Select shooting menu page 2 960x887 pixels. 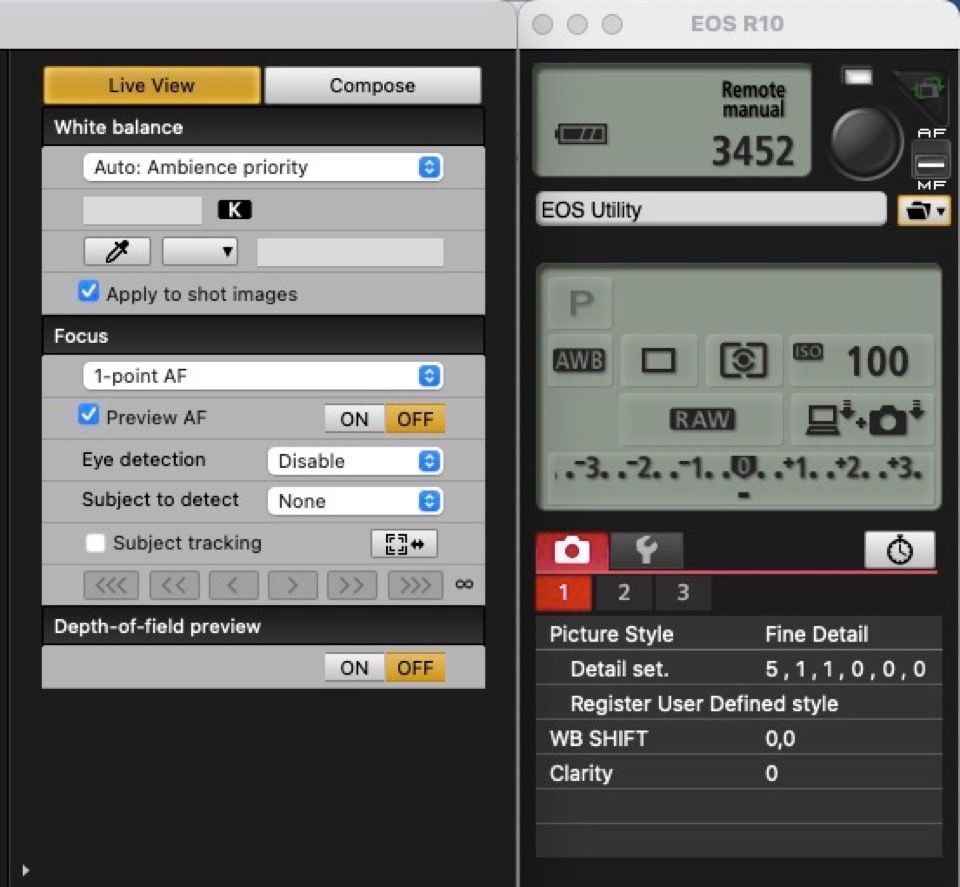click(624, 593)
